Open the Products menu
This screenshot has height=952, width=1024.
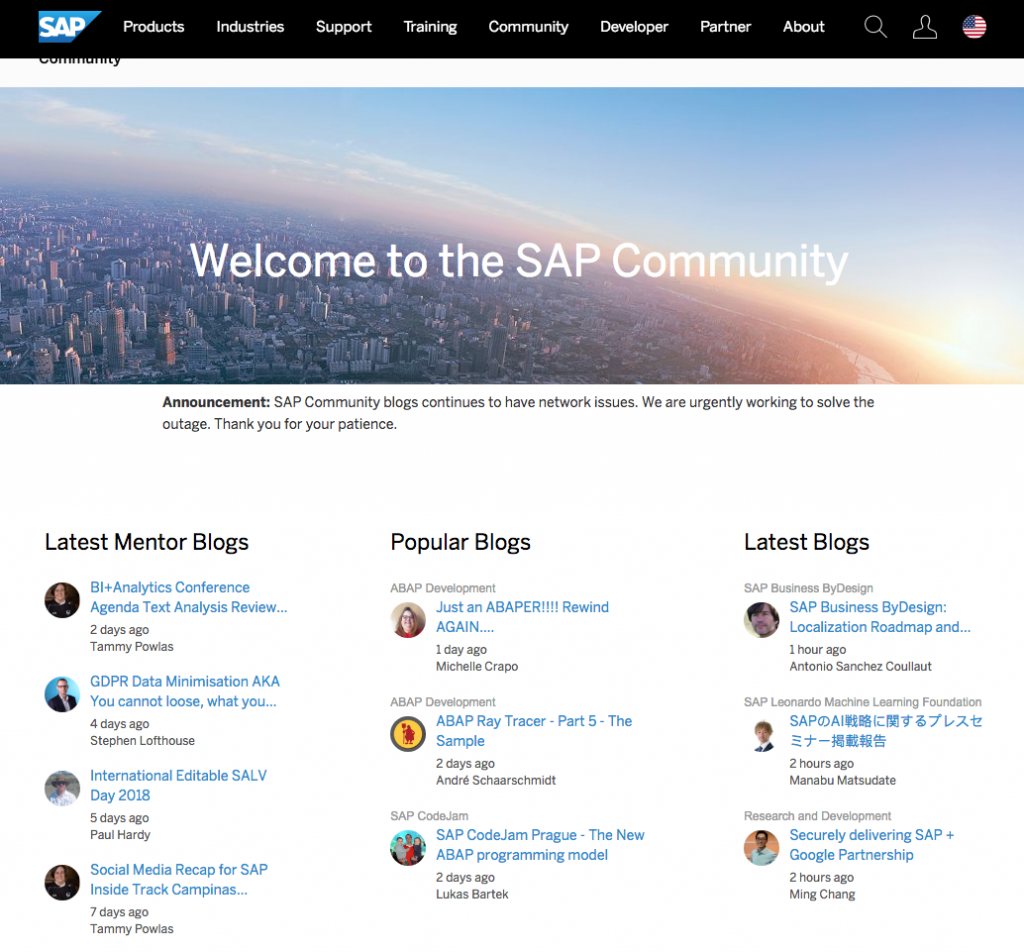pyautogui.click(x=153, y=27)
